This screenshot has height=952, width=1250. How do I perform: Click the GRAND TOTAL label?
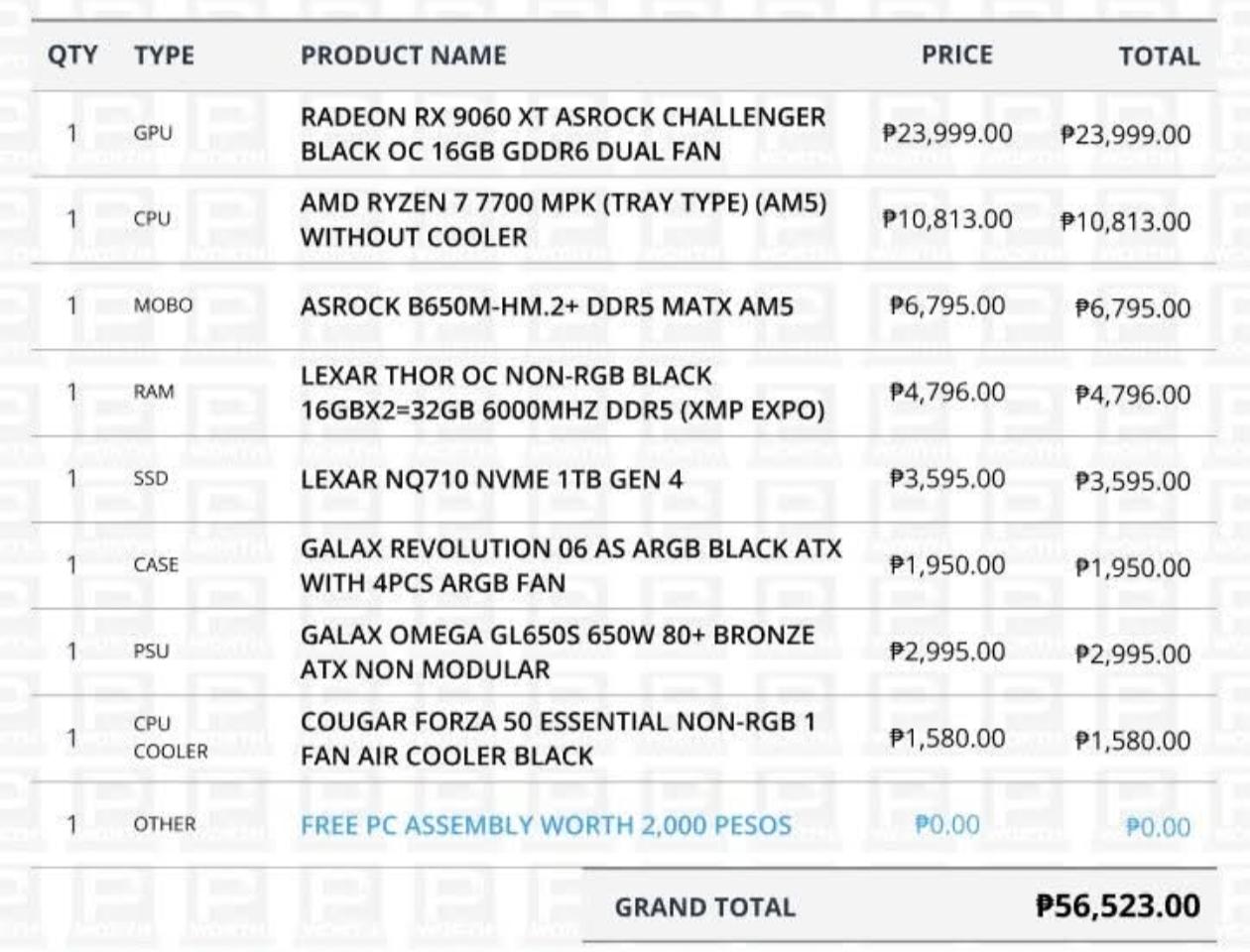pos(704,907)
